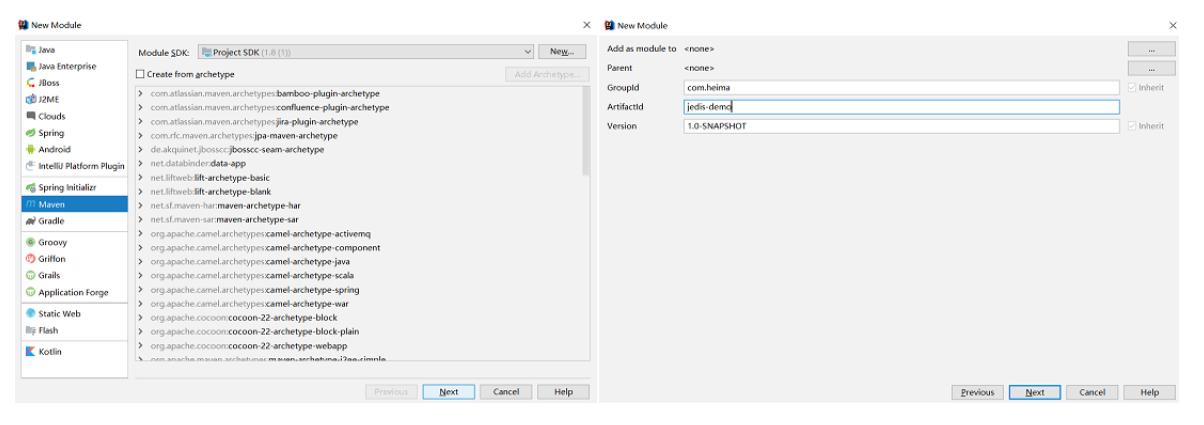Select cocoon-22-archetype-block-plain row
This screenshot has width=1204, height=425.
point(359,331)
